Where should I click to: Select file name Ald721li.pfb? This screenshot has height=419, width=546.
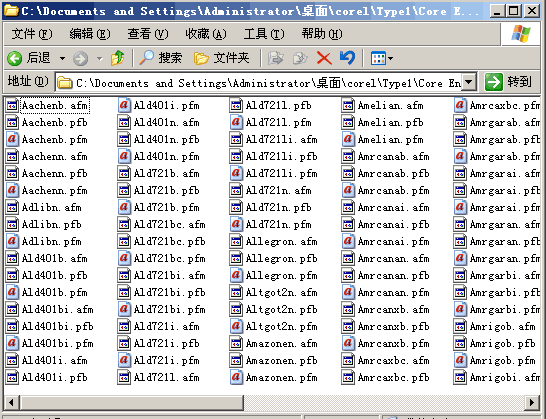[281, 157]
